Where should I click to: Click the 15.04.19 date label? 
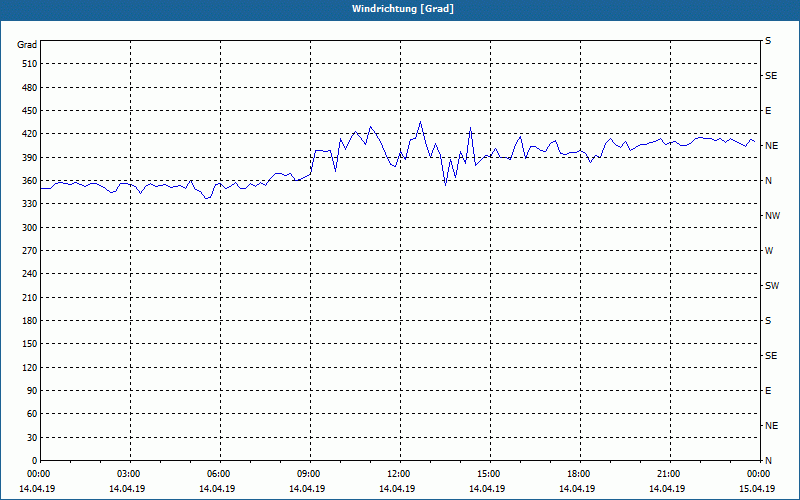pos(757,489)
